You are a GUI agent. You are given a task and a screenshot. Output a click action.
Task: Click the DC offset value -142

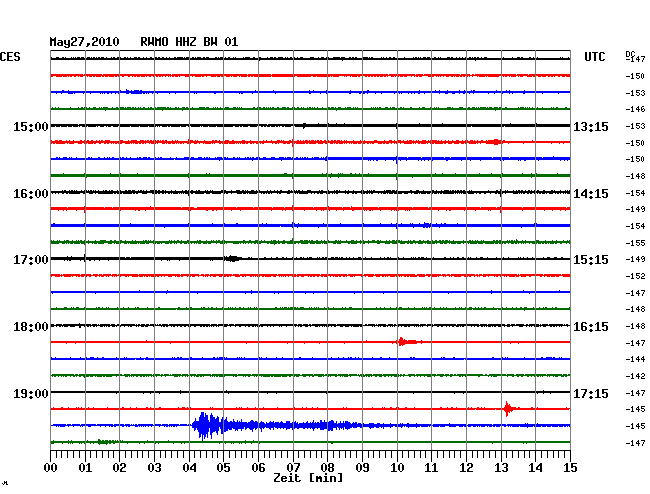635,376
